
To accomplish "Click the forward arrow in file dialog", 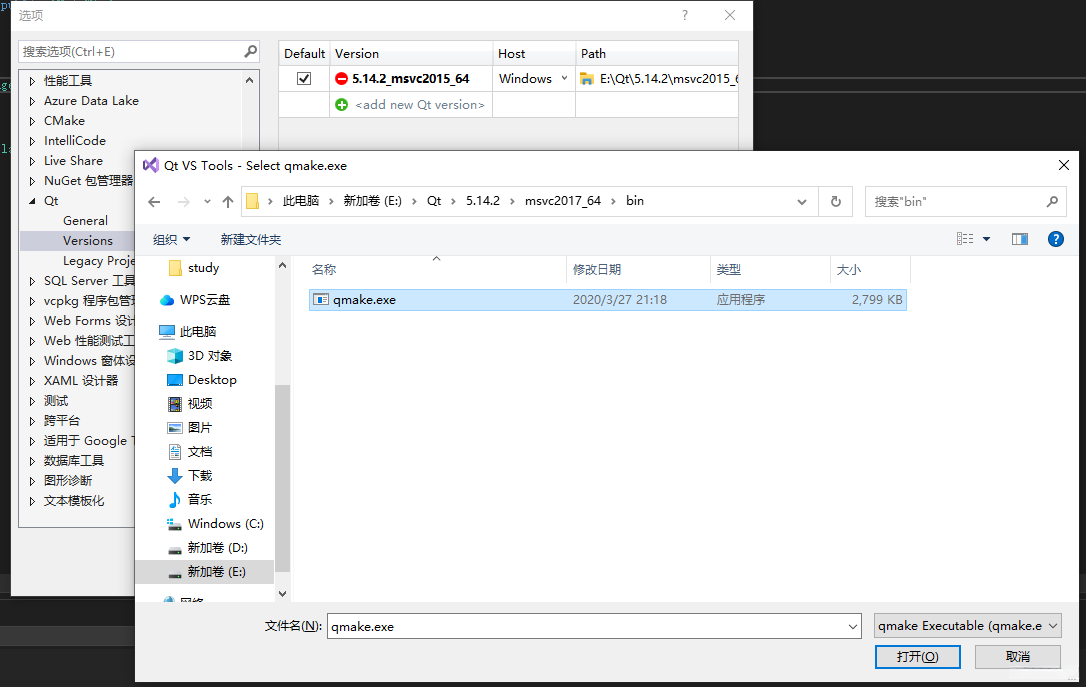I will [x=184, y=202].
